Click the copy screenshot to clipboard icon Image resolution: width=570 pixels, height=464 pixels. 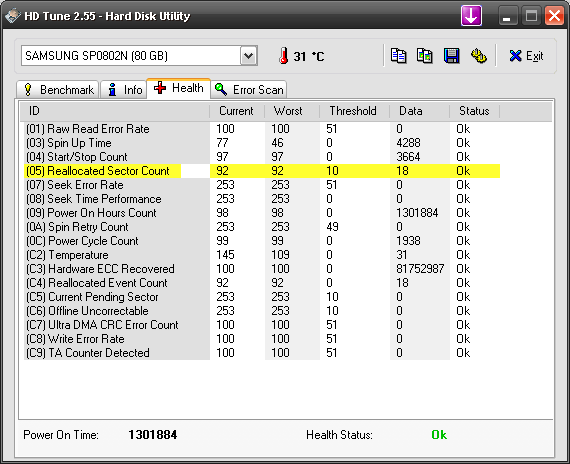[425, 56]
